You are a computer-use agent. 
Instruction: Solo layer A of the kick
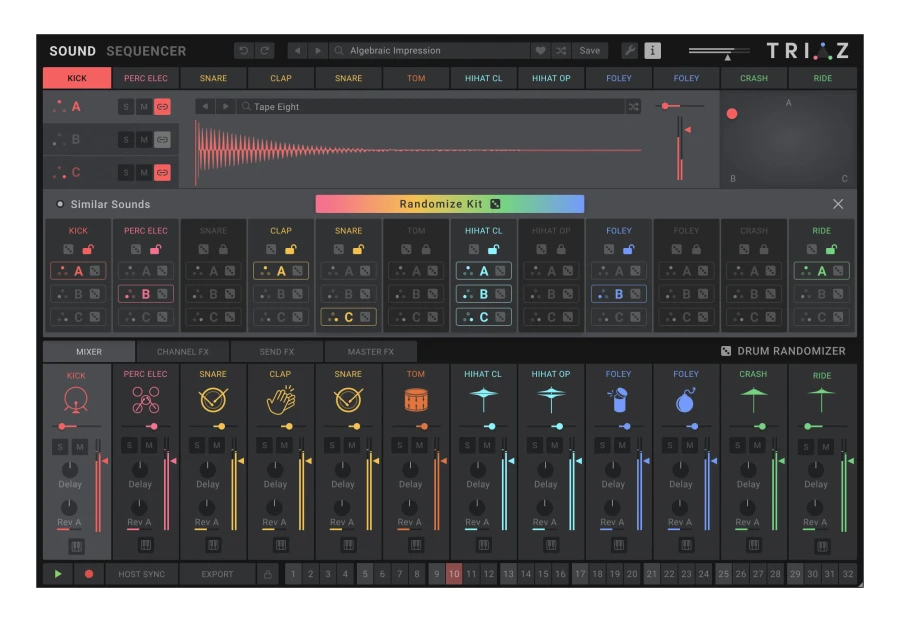(126, 107)
